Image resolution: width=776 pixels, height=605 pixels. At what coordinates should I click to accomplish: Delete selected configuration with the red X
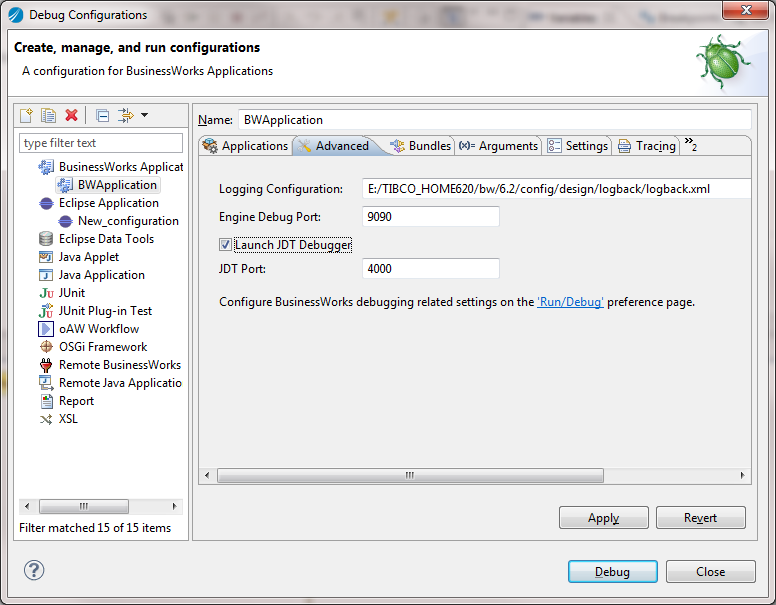71,115
